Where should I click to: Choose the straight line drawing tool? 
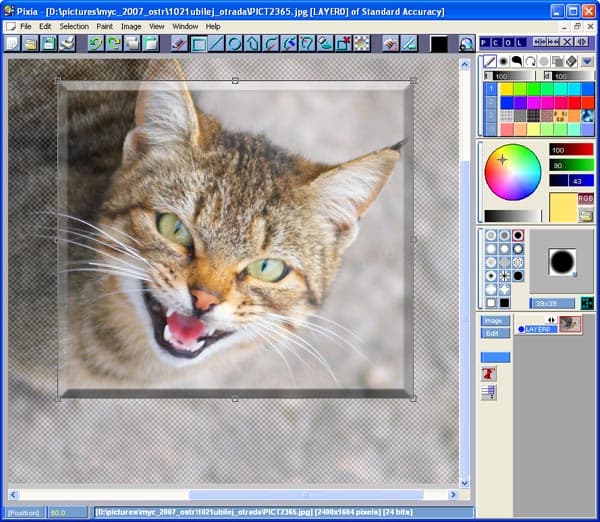coord(216,44)
